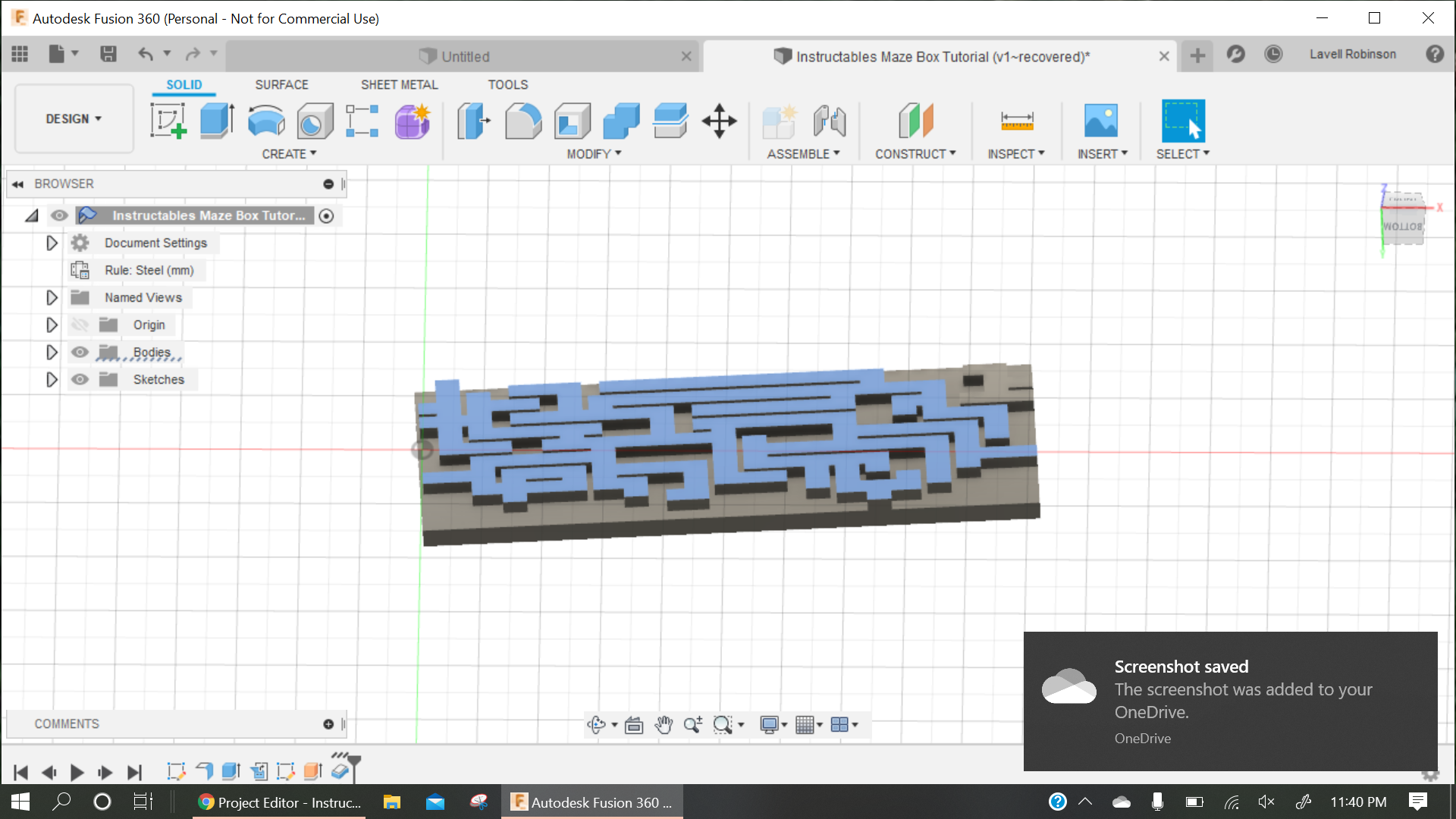Image resolution: width=1456 pixels, height=819 pixels.
Task: Click the Save icon
Action: 108,54
